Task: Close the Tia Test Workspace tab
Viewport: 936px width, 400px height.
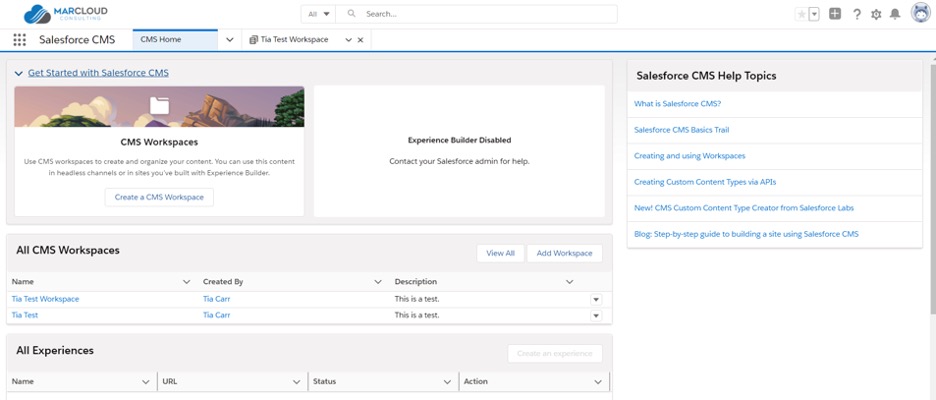Action: (x=360, y=40)
